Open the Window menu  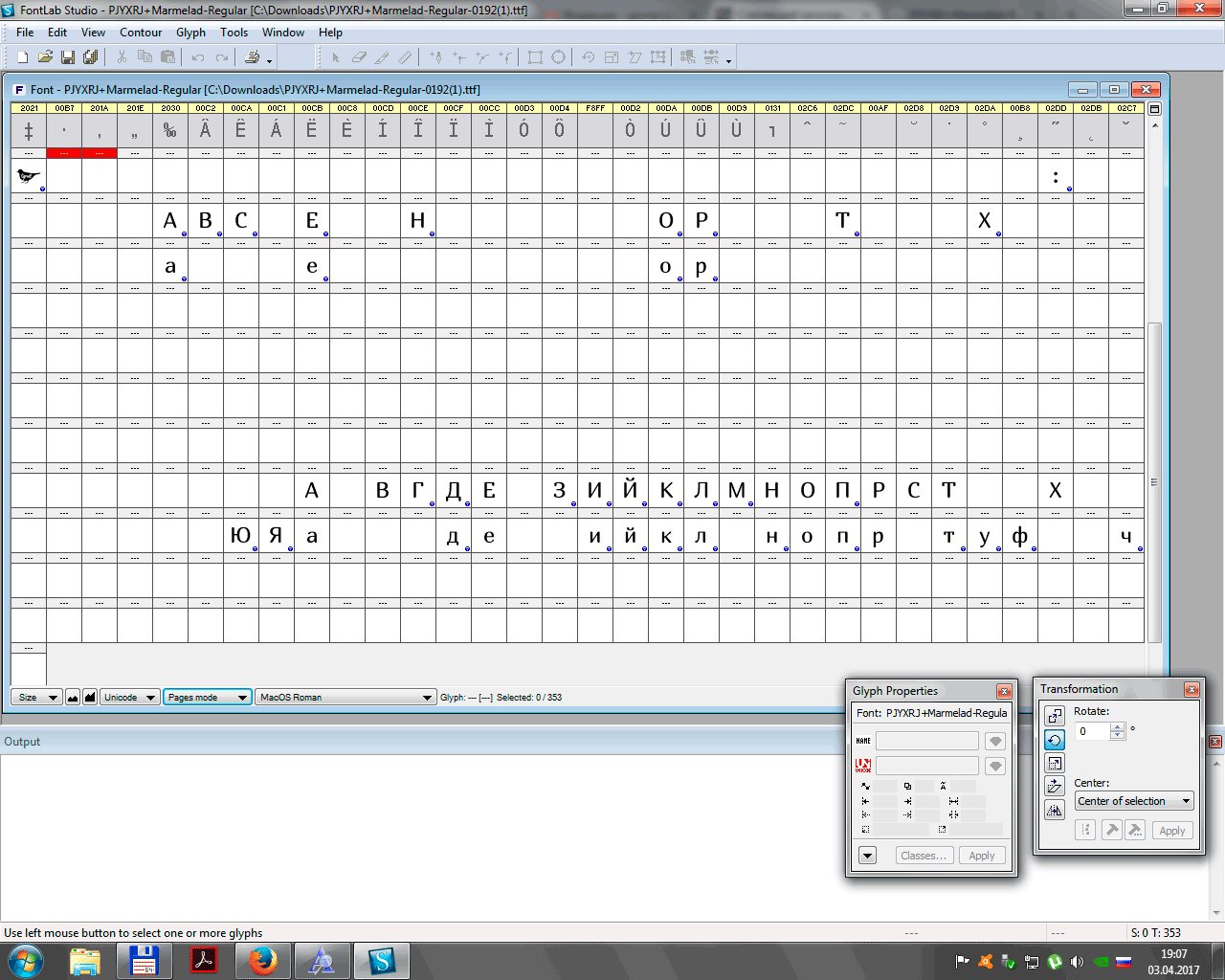(283, 33)
